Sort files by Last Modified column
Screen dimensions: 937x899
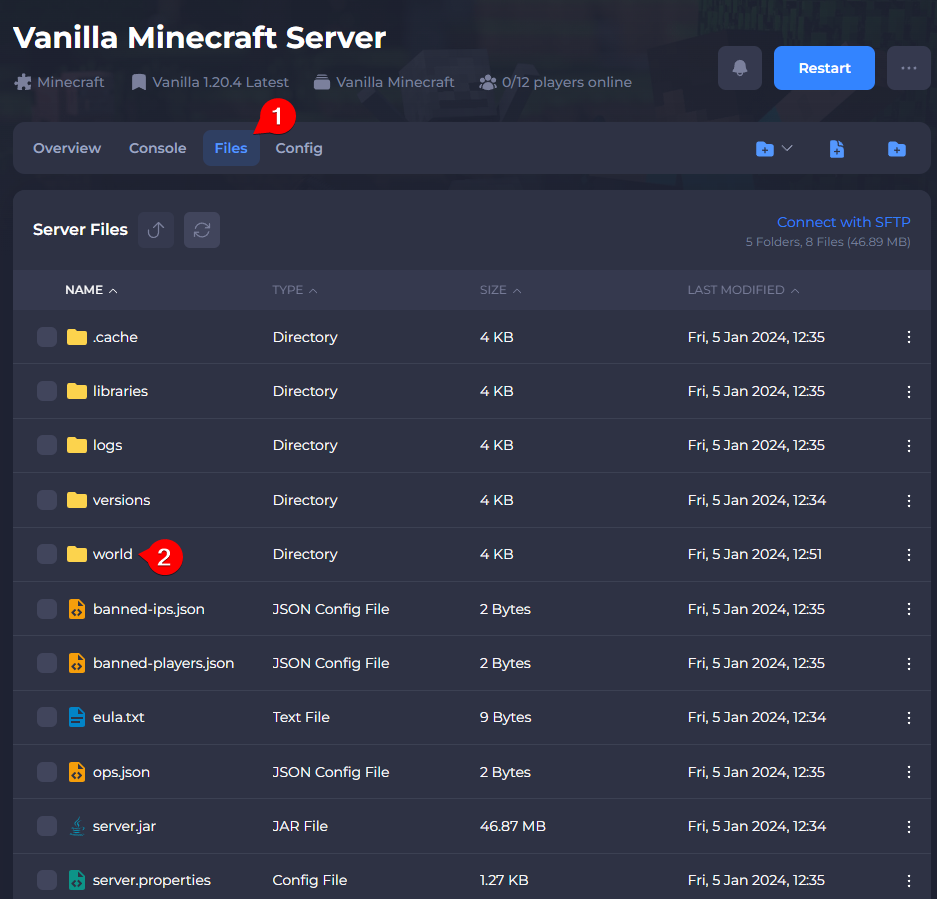point(736,290)
